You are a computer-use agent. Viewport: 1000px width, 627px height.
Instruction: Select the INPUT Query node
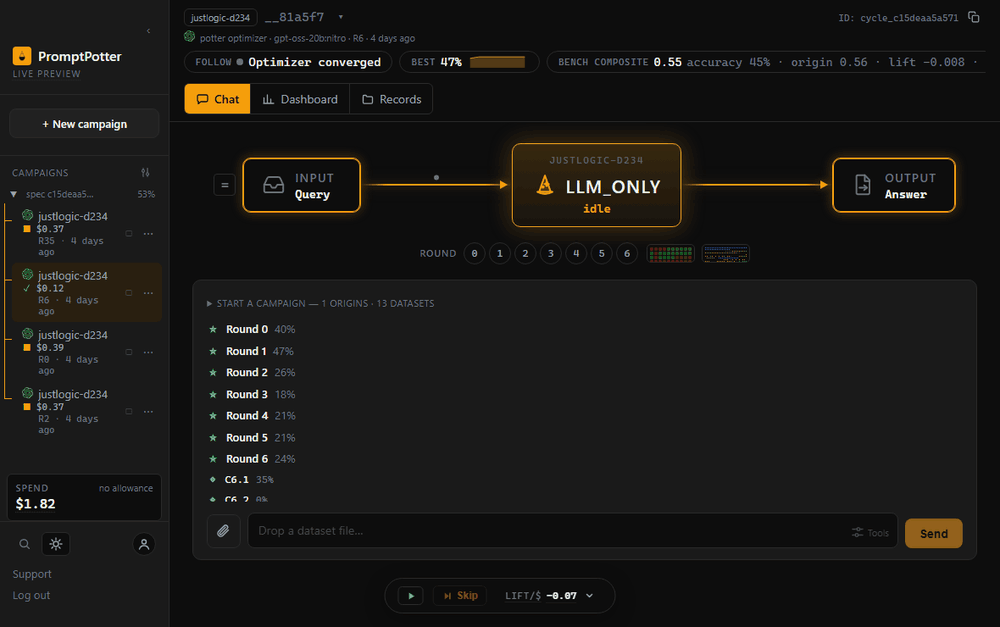click(302, 185)
